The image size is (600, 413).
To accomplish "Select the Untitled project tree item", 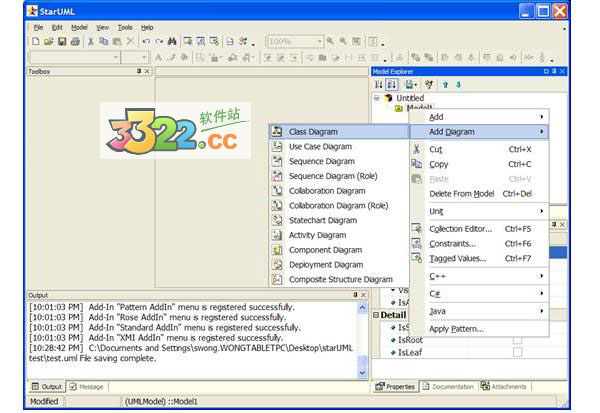I will coord(410,98).
